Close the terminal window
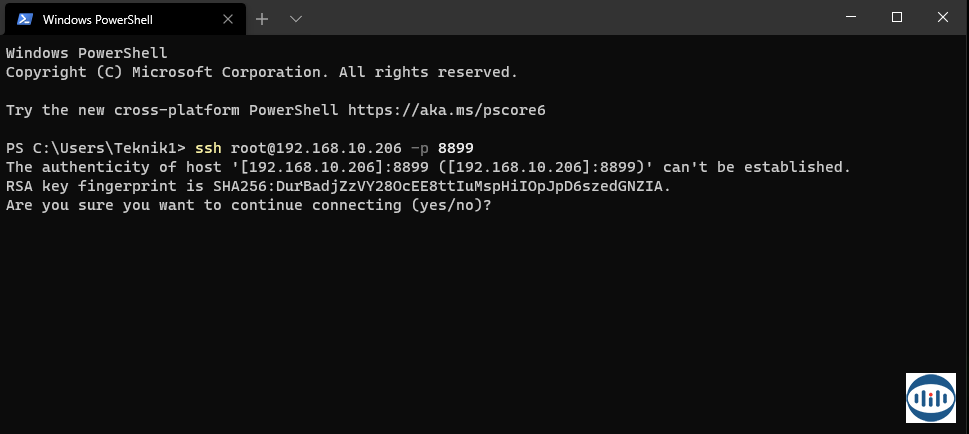 click(x=942, y=17)
